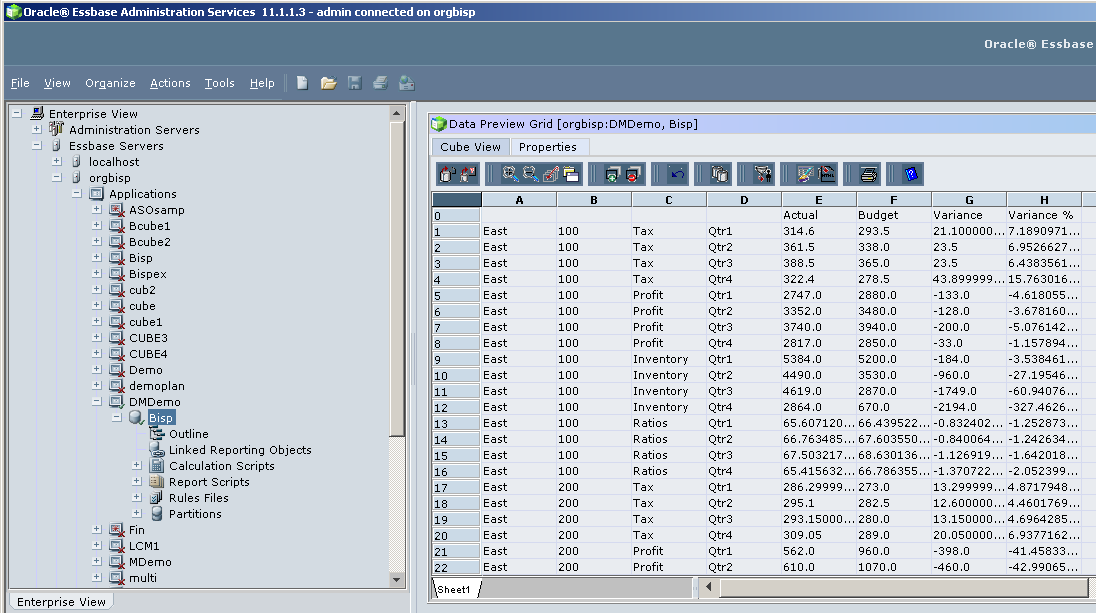Click the Bisp database cylinder icon
The height and width of the screenshot is (613, 1096).
click(136, 418)
